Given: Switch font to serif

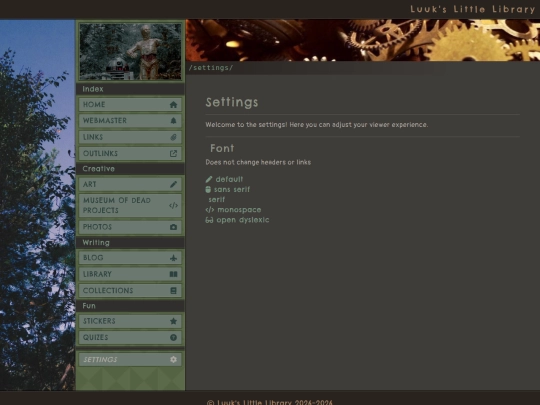Looking at the screenshot, I should coord(217,199).
